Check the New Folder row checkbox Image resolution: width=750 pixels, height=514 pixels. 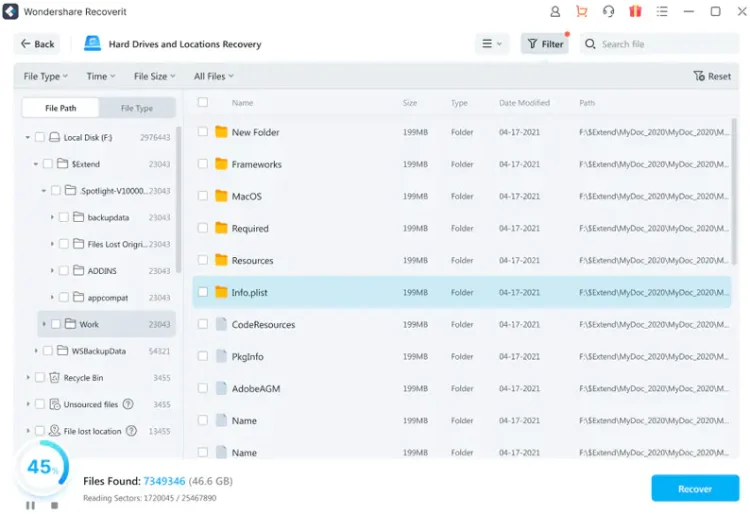tap(203, 131)
